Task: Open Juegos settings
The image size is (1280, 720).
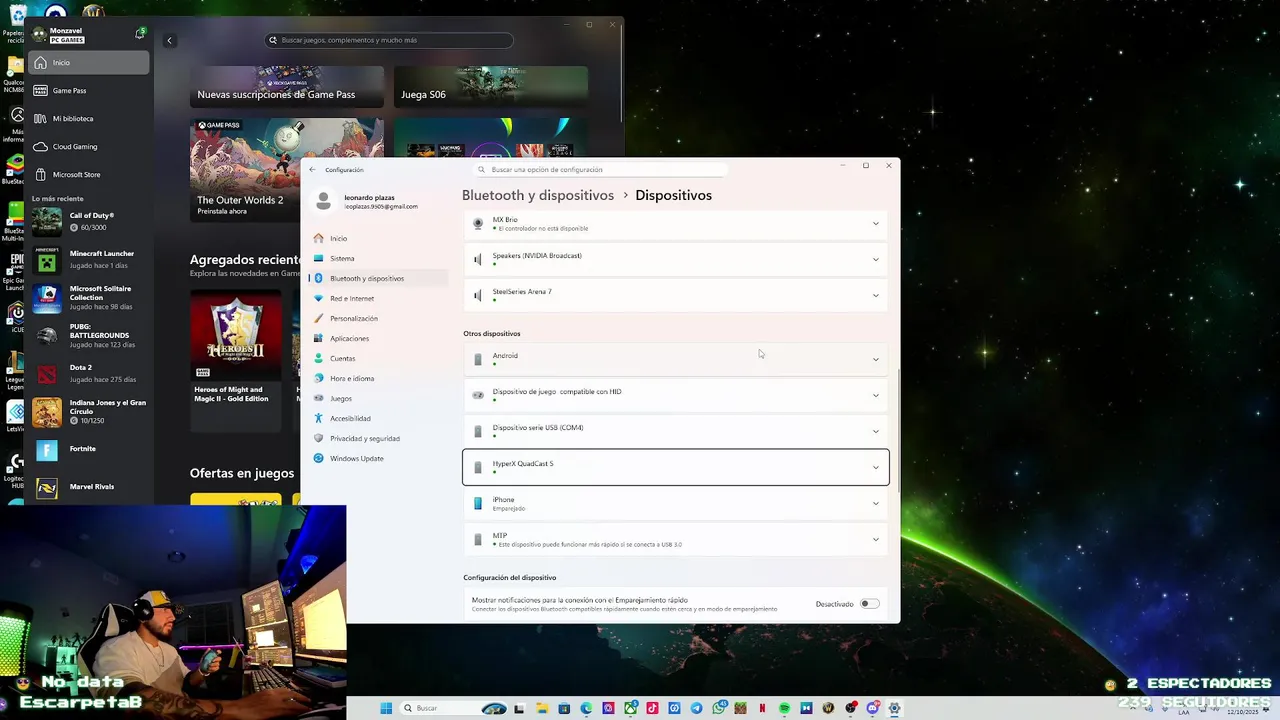Action: (x=378, y=398)
